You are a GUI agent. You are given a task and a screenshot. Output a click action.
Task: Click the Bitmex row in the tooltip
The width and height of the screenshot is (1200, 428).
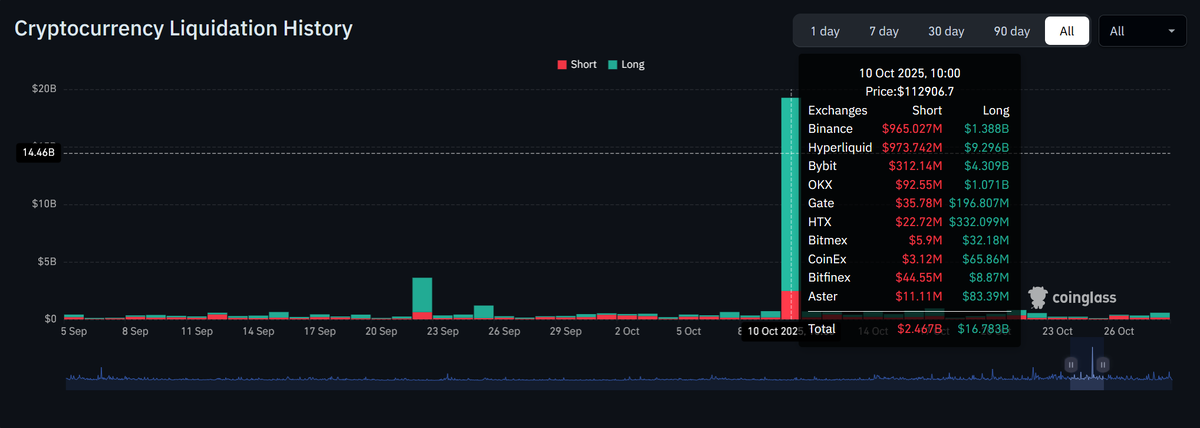pyautogui.click(x=909, y=241)
